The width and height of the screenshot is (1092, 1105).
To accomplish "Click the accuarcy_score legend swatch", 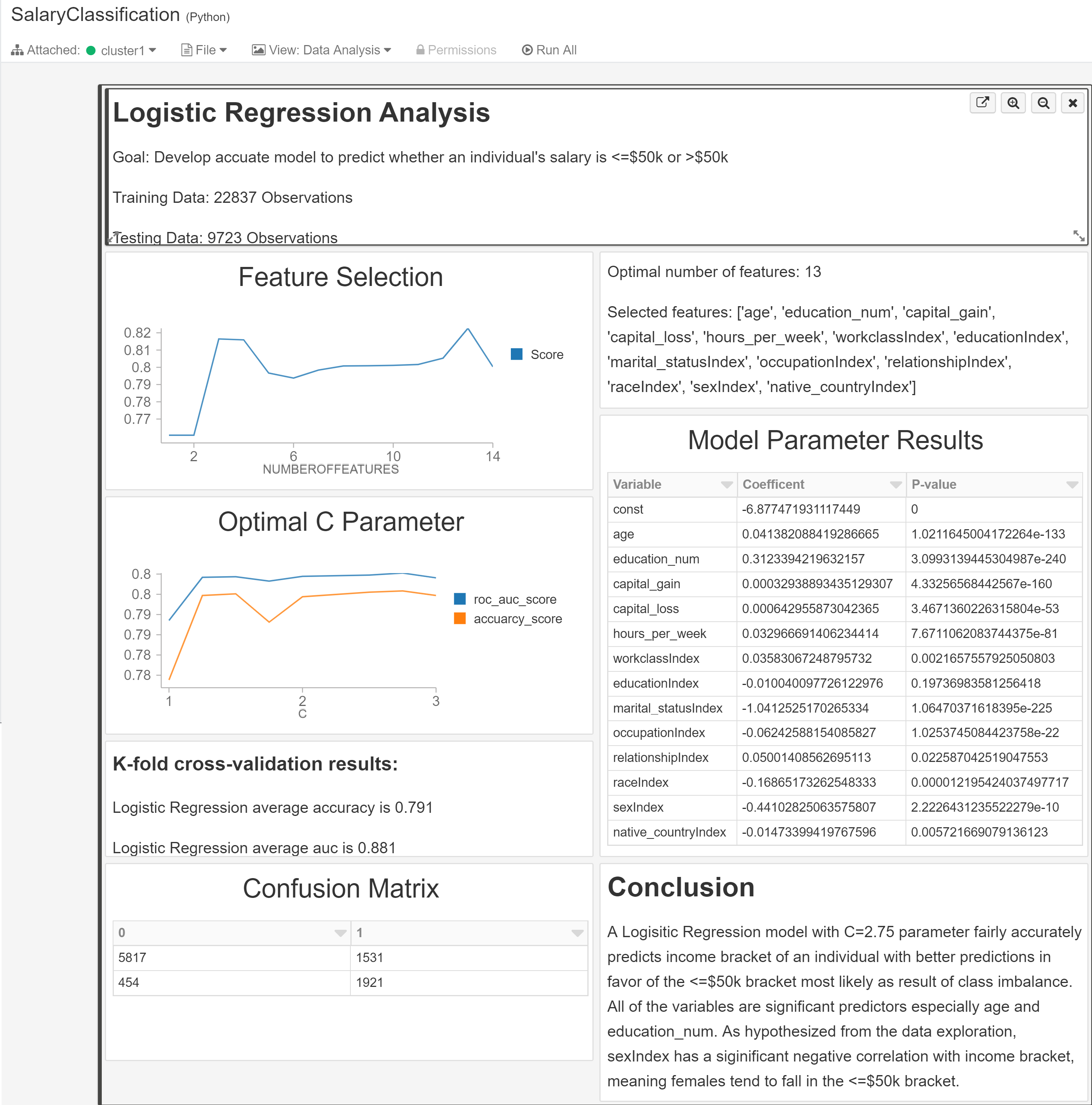I will coord(460,618).
